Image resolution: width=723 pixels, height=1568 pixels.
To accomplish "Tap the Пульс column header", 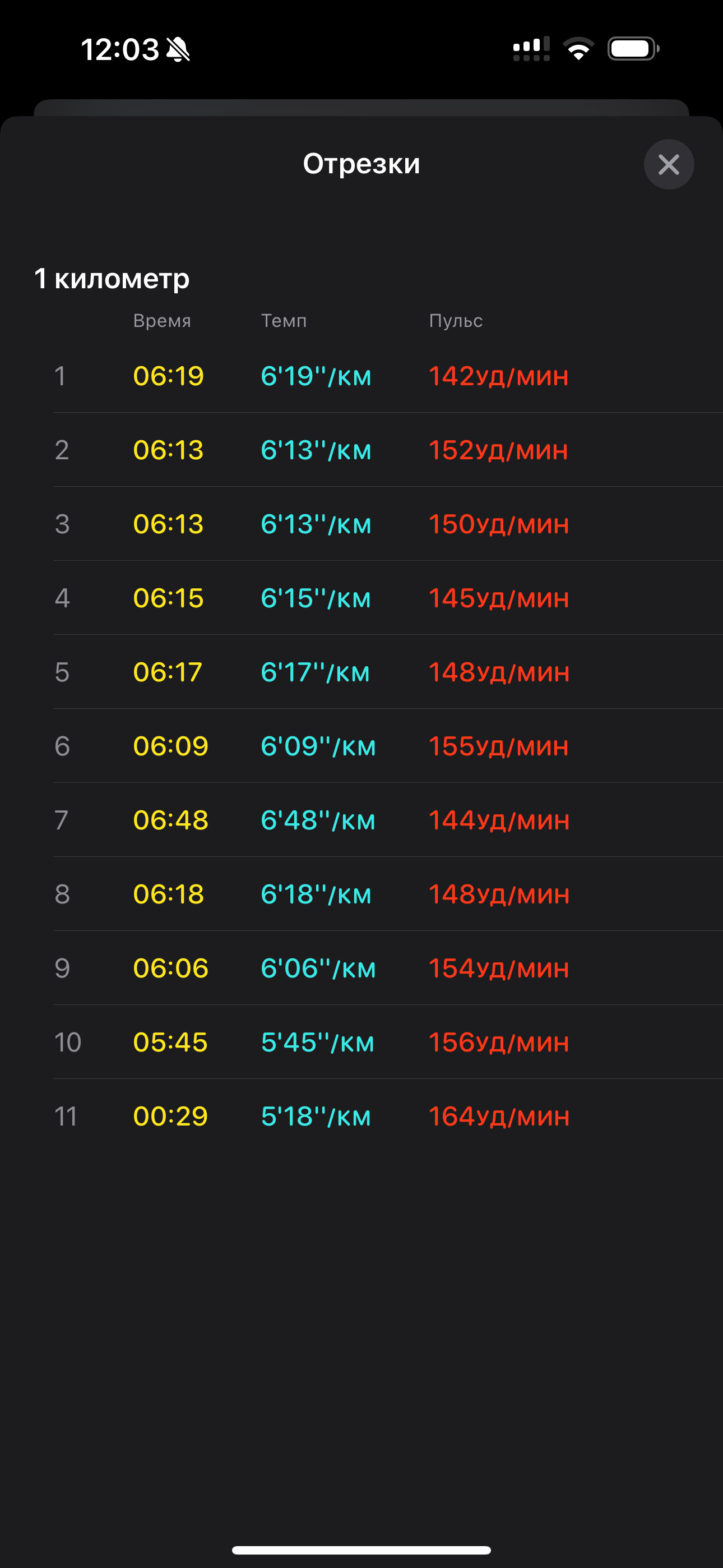I will 456,321.
